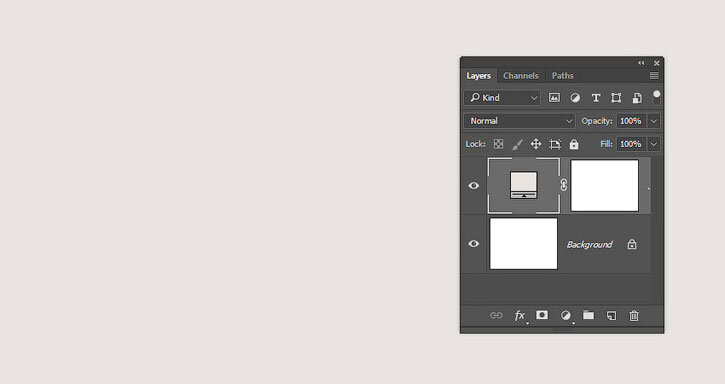Image resolution: width=725 pixels, height=384 pixels.
Task: Open the Normal blend mode dropdown
Action: 519,121
